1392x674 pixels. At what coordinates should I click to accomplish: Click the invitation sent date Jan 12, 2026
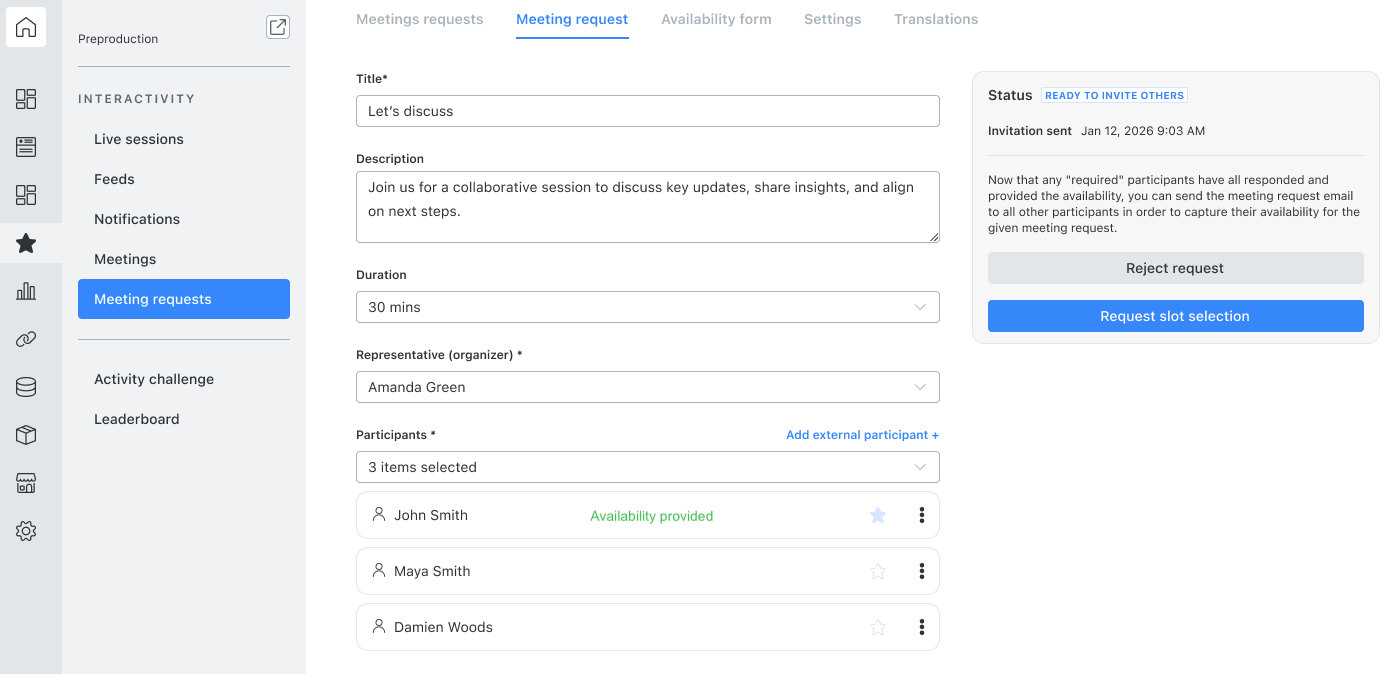(1143, 131)
